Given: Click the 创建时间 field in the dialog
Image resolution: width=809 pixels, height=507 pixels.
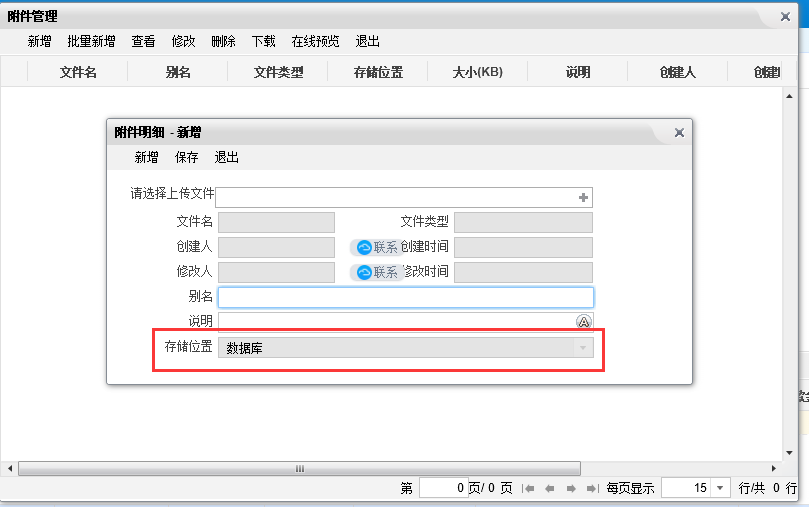Looking at the screenshot, I should point(523,248).
